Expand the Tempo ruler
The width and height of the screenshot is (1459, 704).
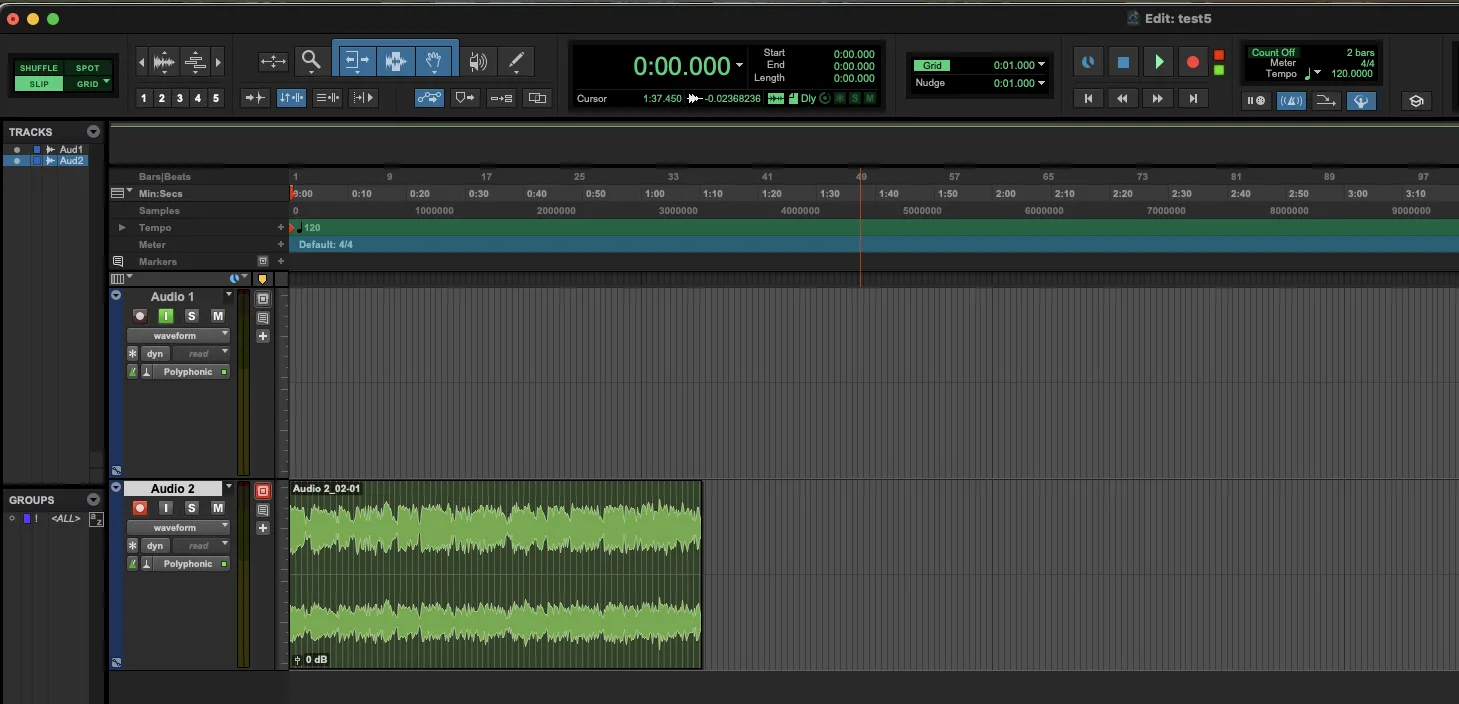click(x=122, y=228)
